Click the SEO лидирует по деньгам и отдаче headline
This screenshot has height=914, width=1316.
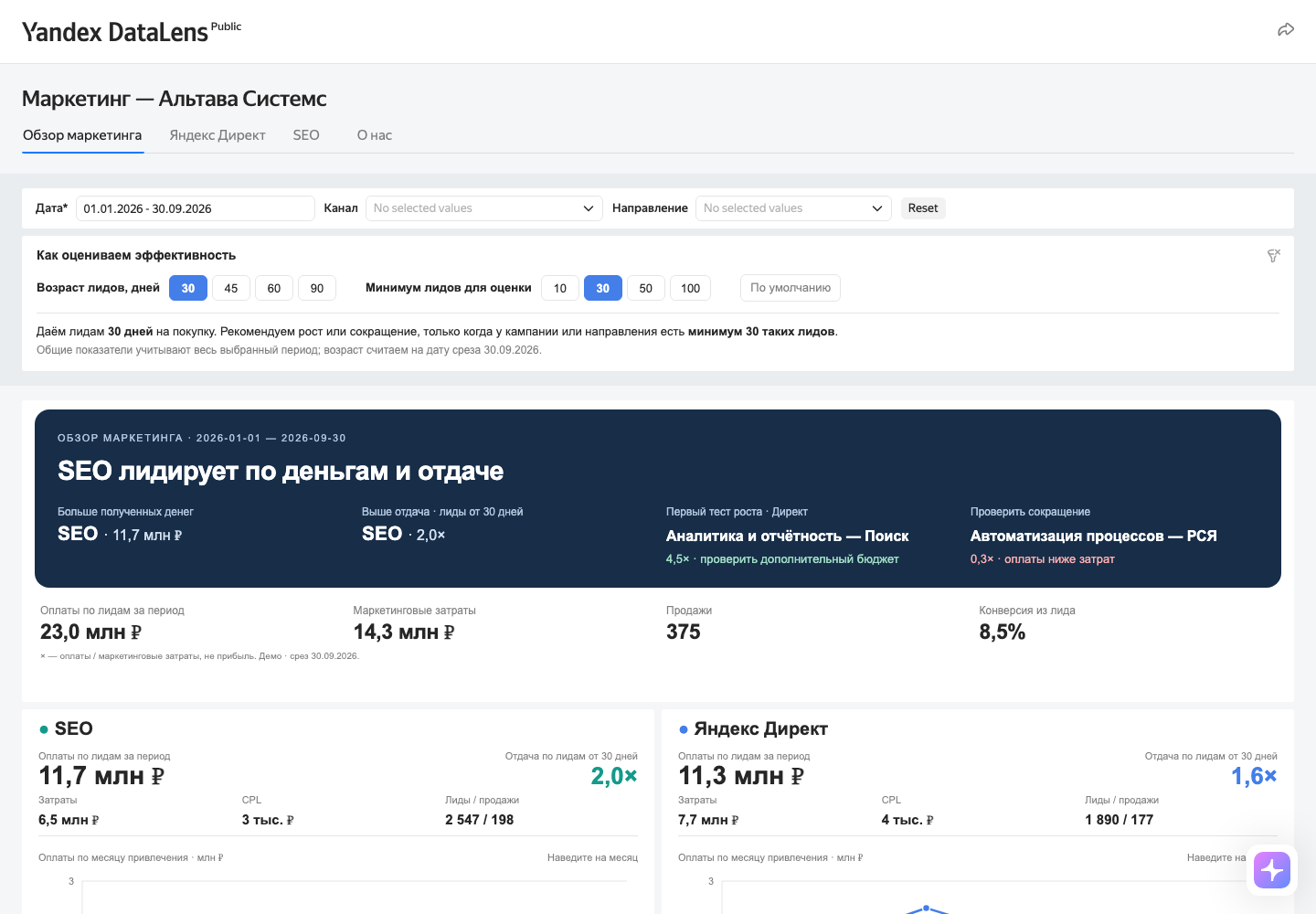click(x=281, y=471)
